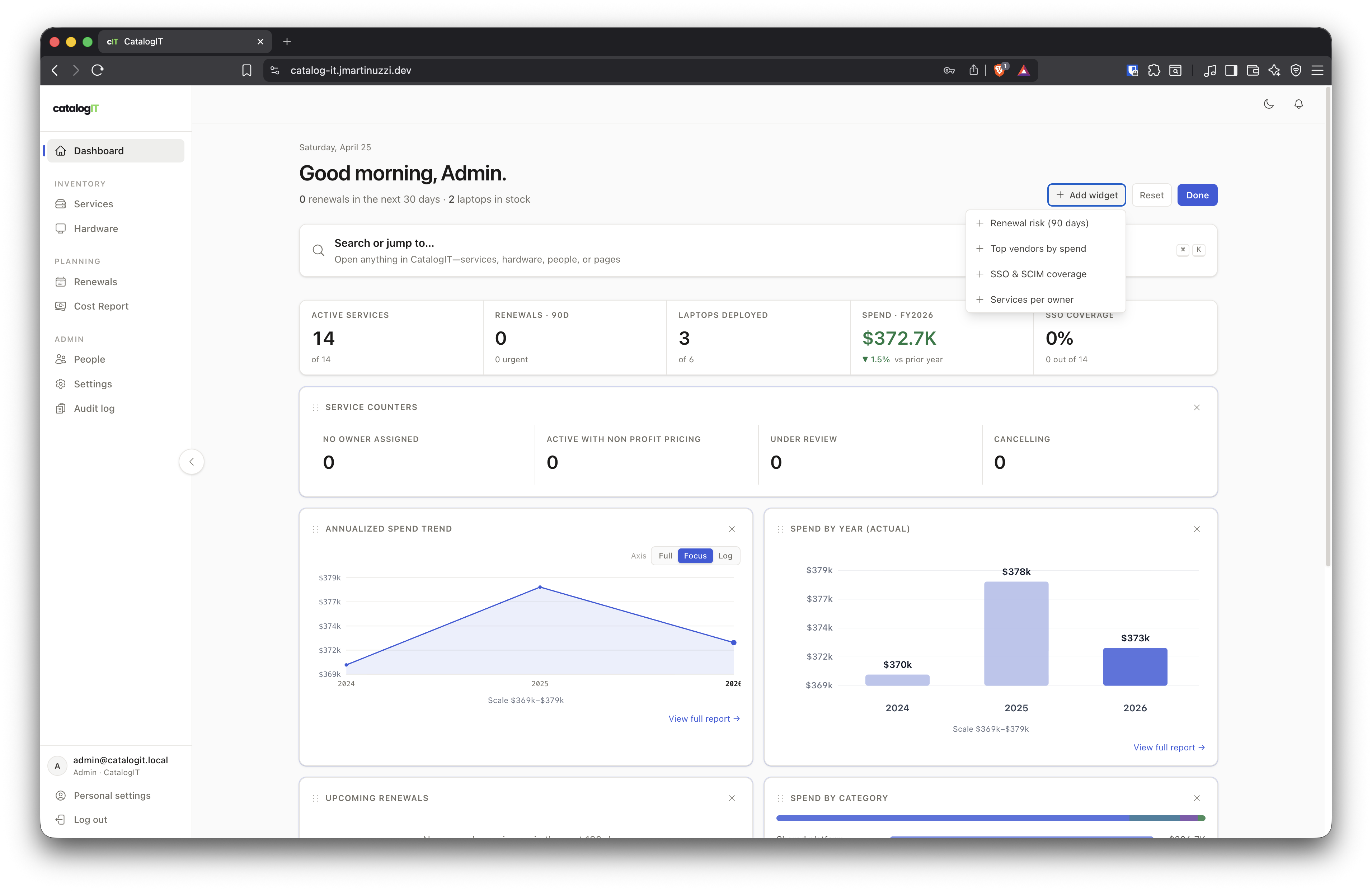This screenshot has width=1372, height=891.
Task: Collapse the sidebar with the chevron button
Action: tap(191, 462)
